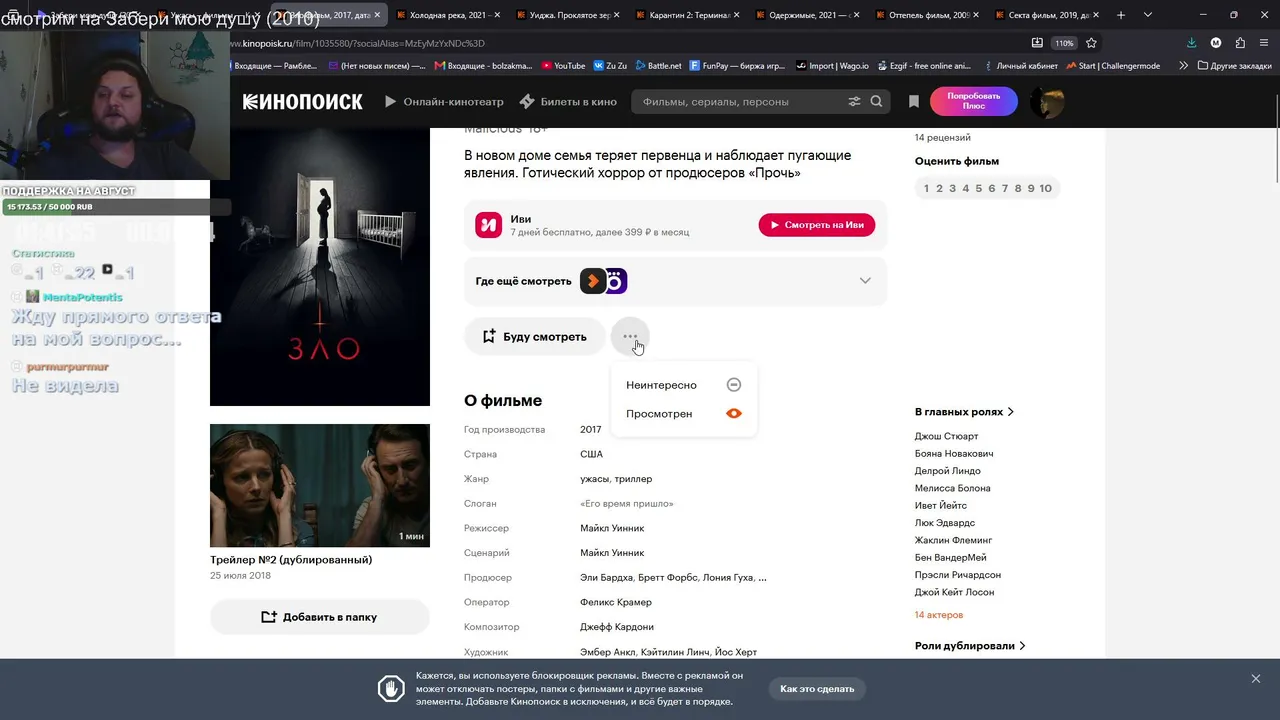This screenshot has height=720, width=1280.
Task: Open the Другие закладки folder
Action: 1233,66
